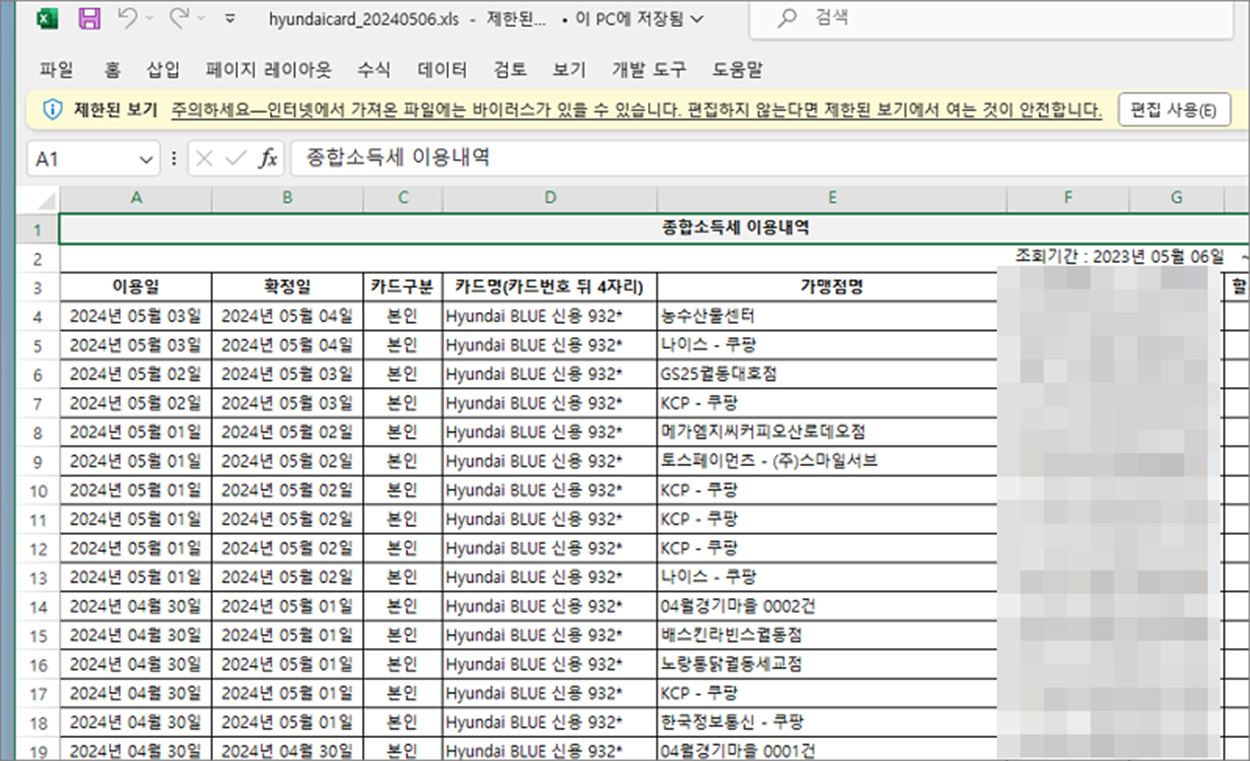The height and width of the screenshot is (761, 1250).
Task: Click 이용일 cell in row 4
Action: pyautogui.click(x=136, y=316)
